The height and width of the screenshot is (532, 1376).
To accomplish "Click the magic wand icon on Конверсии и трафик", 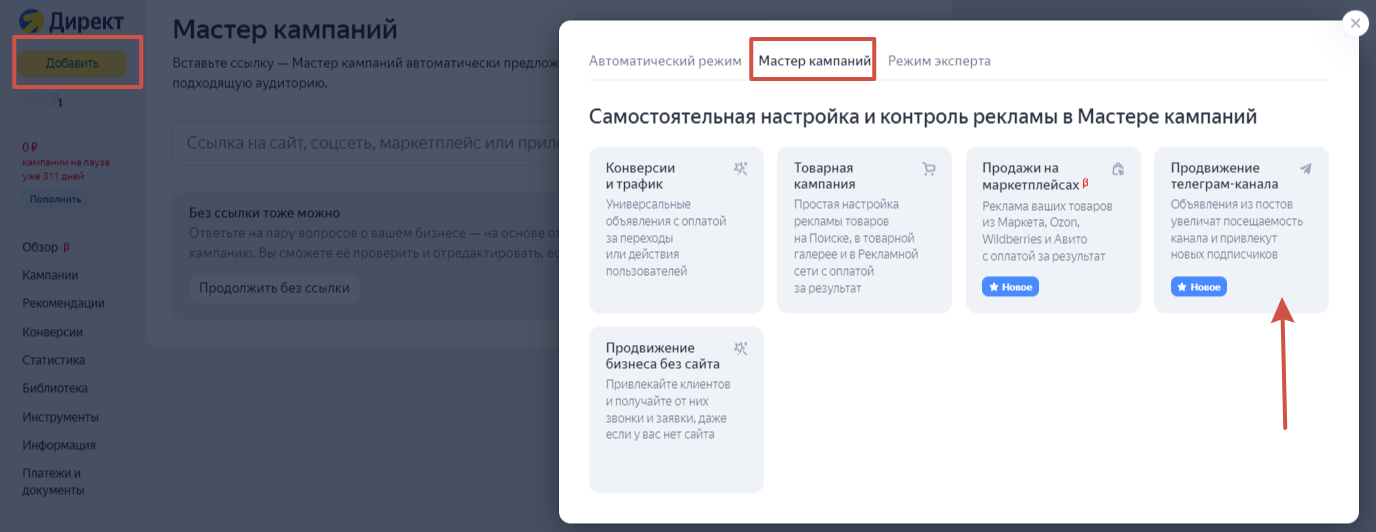I will (740, 169).
